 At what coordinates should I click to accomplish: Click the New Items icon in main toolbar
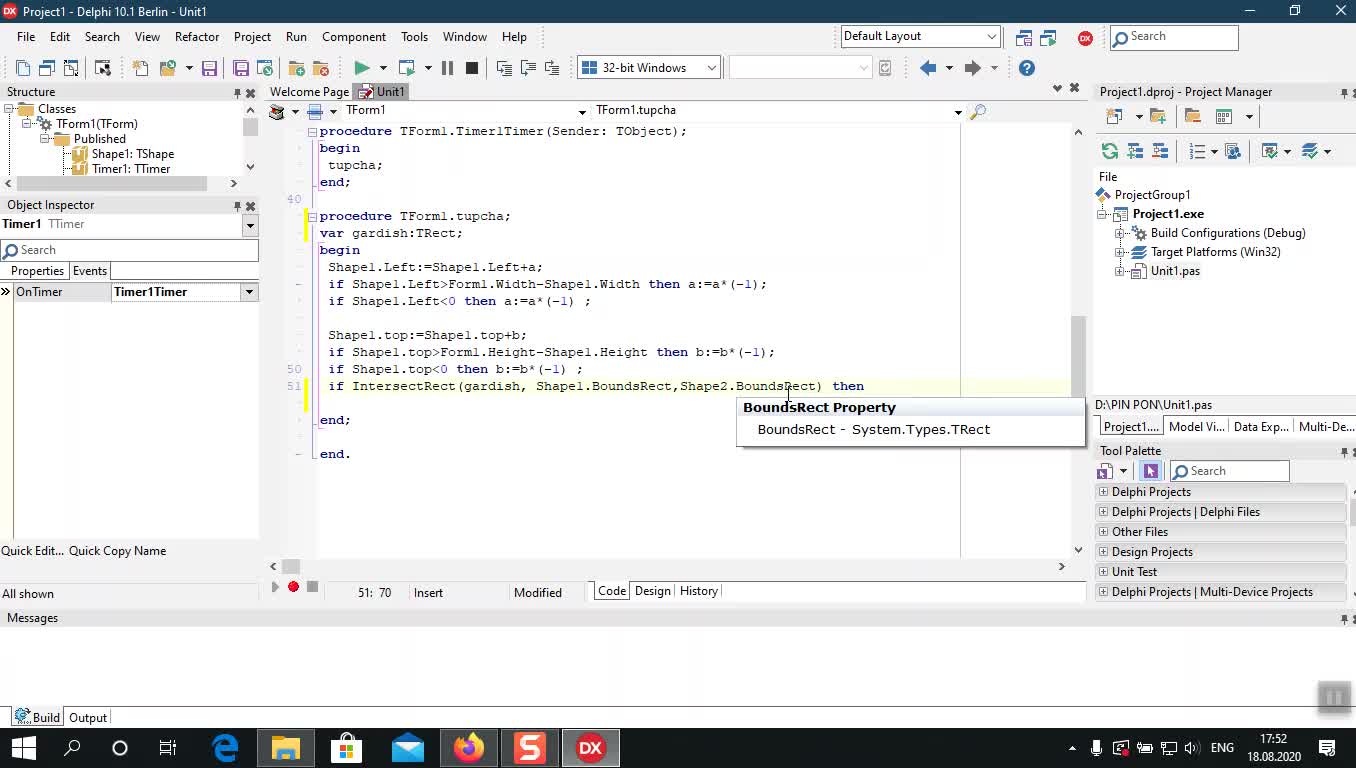tap(140, 68)
